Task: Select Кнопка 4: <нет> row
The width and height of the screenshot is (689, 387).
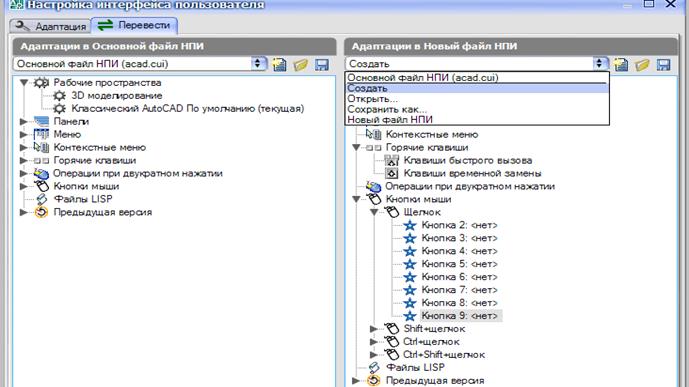Action: coord(459,251)
